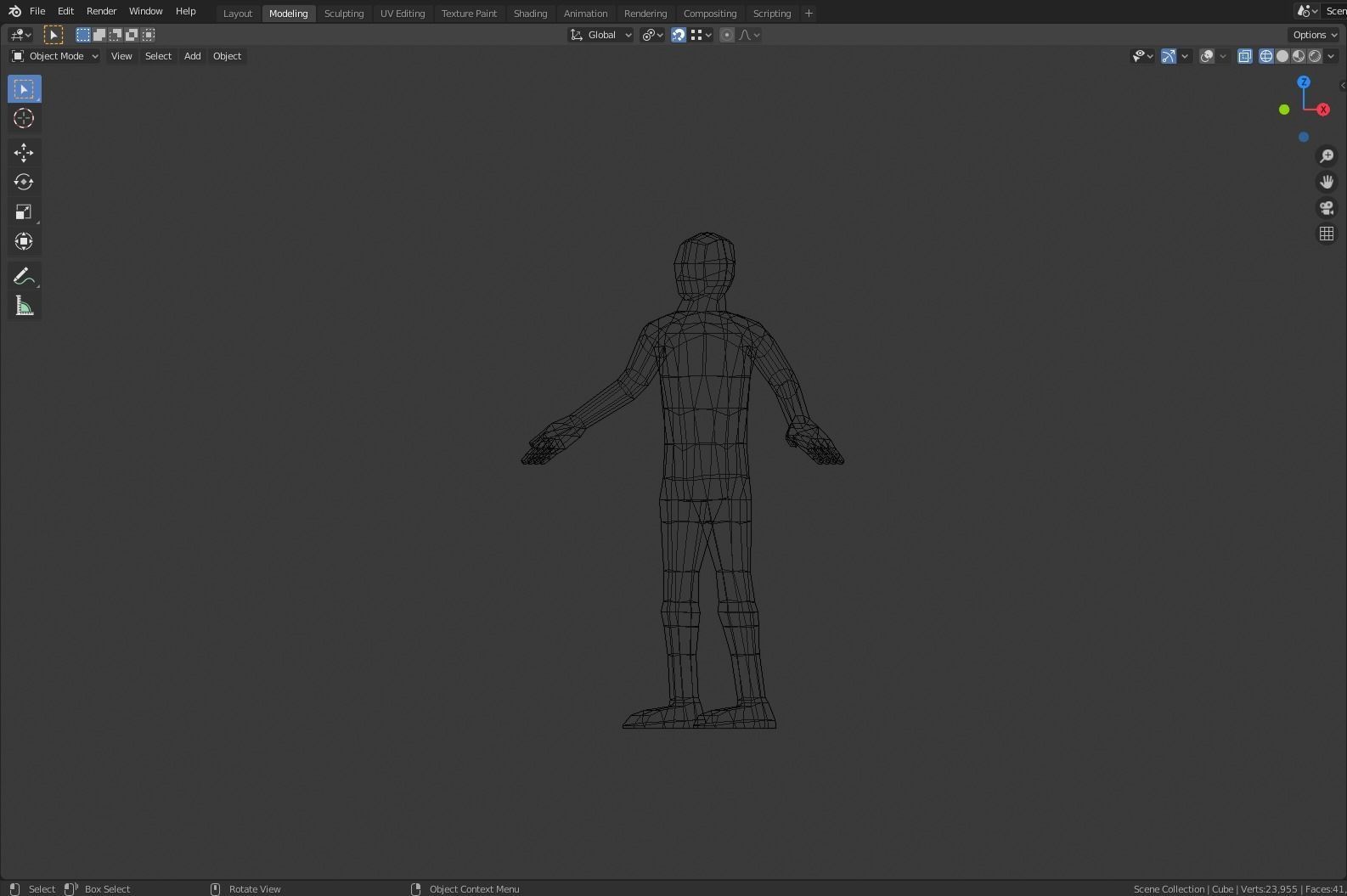
Task: Open proportional editing falloff dropdown
Action: 750,35
